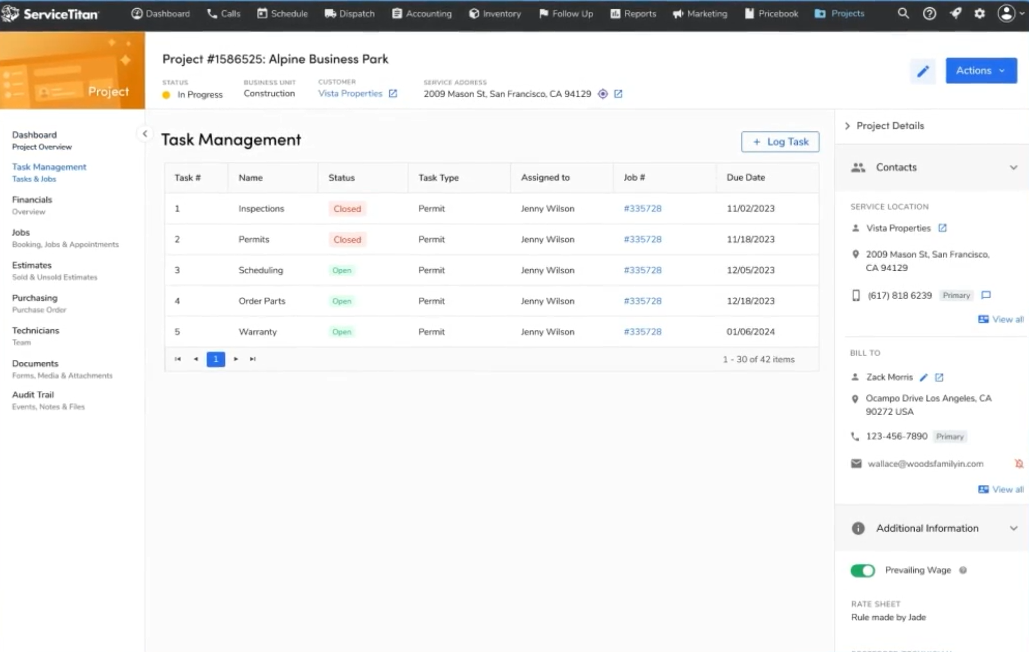Open Pricebook in the top navigation
This screenshot has width=1029, height=652.
(771, 13)
